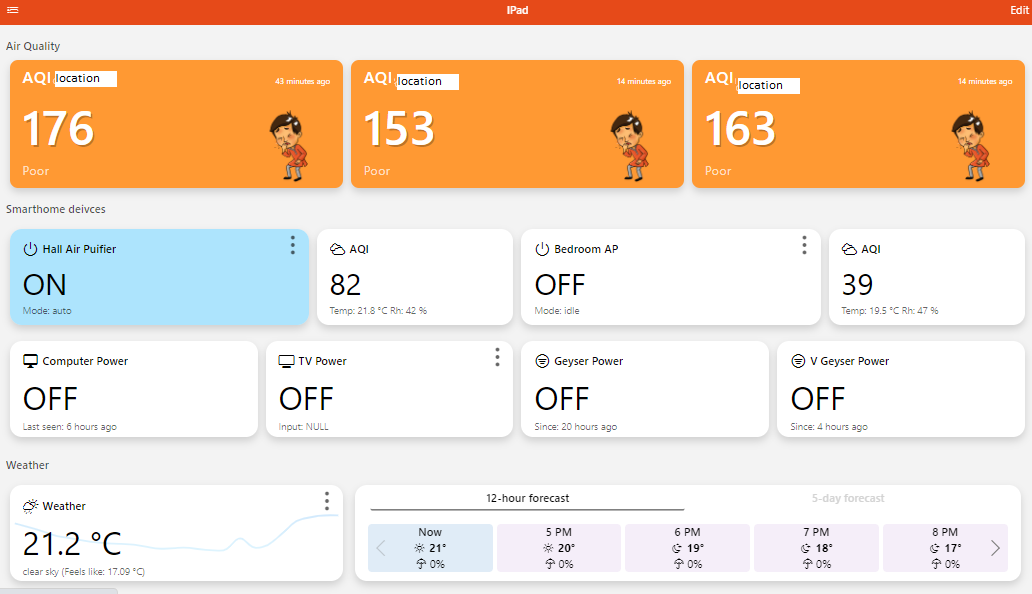Open Hall Air Purifier three-dot menu
This screenshot has width=1032, height=594.
click(x=292, y=245)
